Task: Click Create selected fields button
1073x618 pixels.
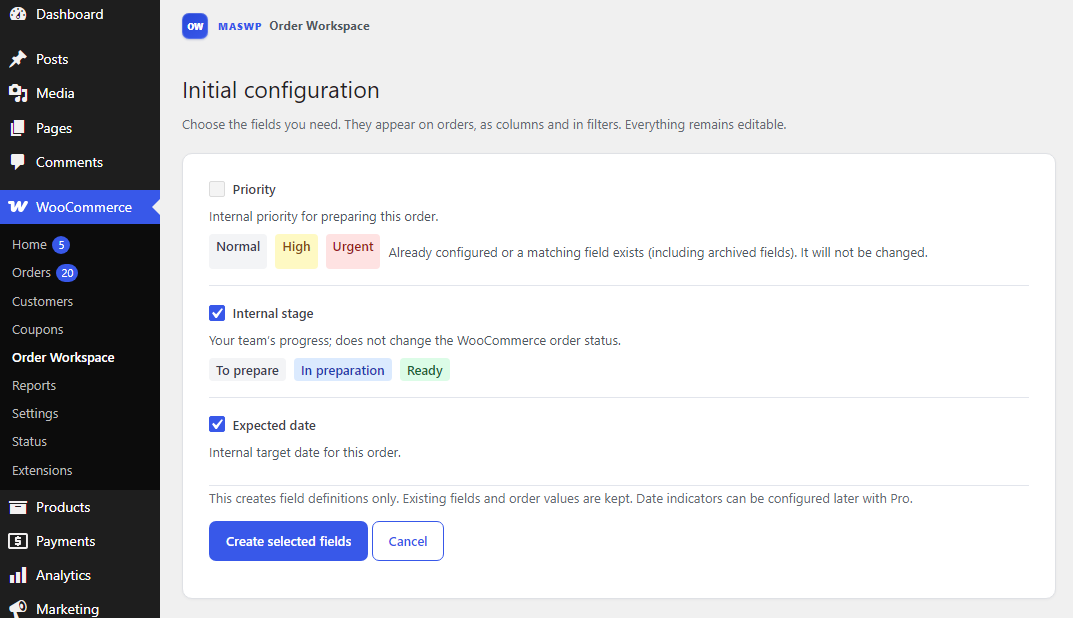Action: click(x=288, y=541)
